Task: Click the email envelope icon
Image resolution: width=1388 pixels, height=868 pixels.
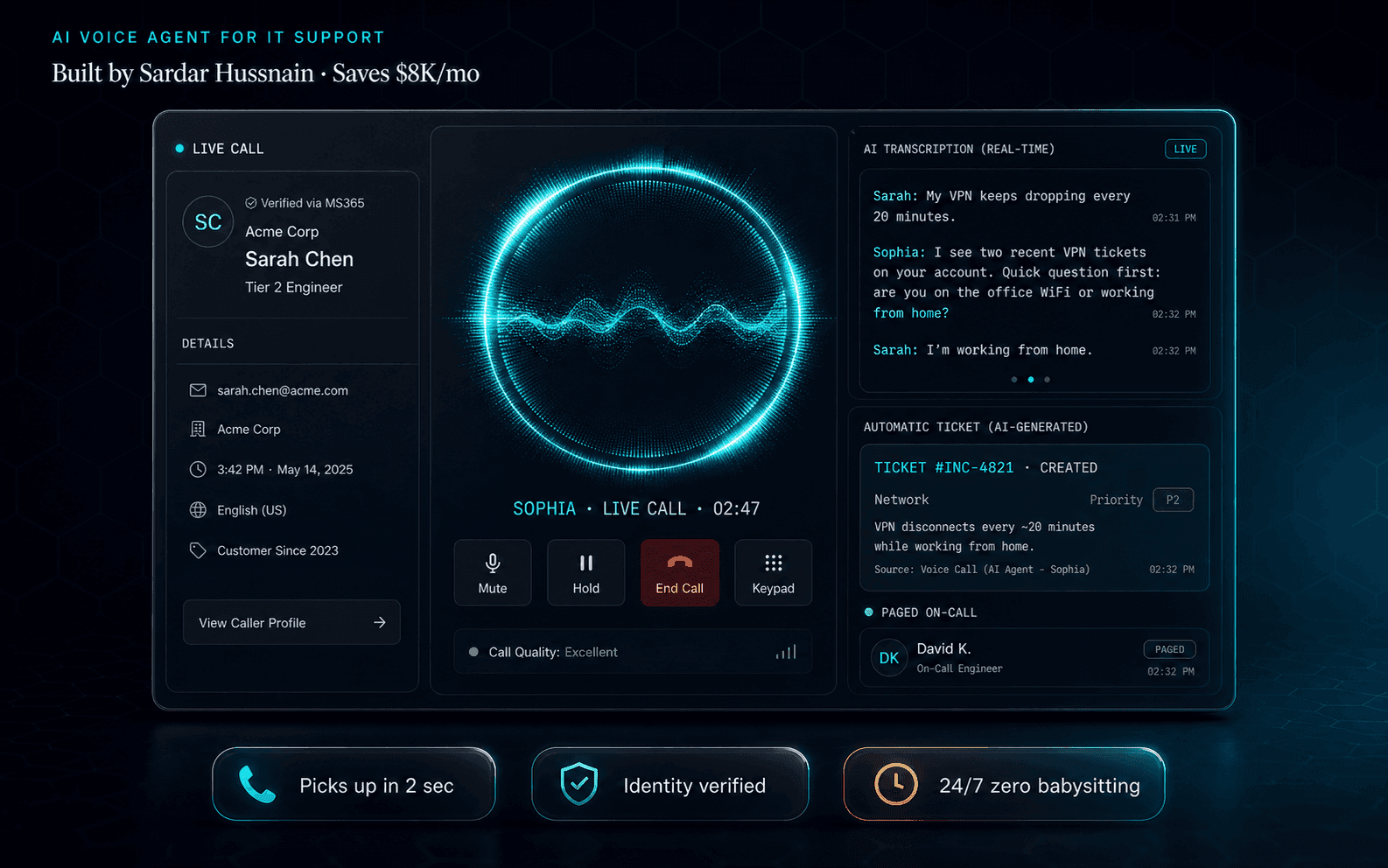Action: point(198,390)
